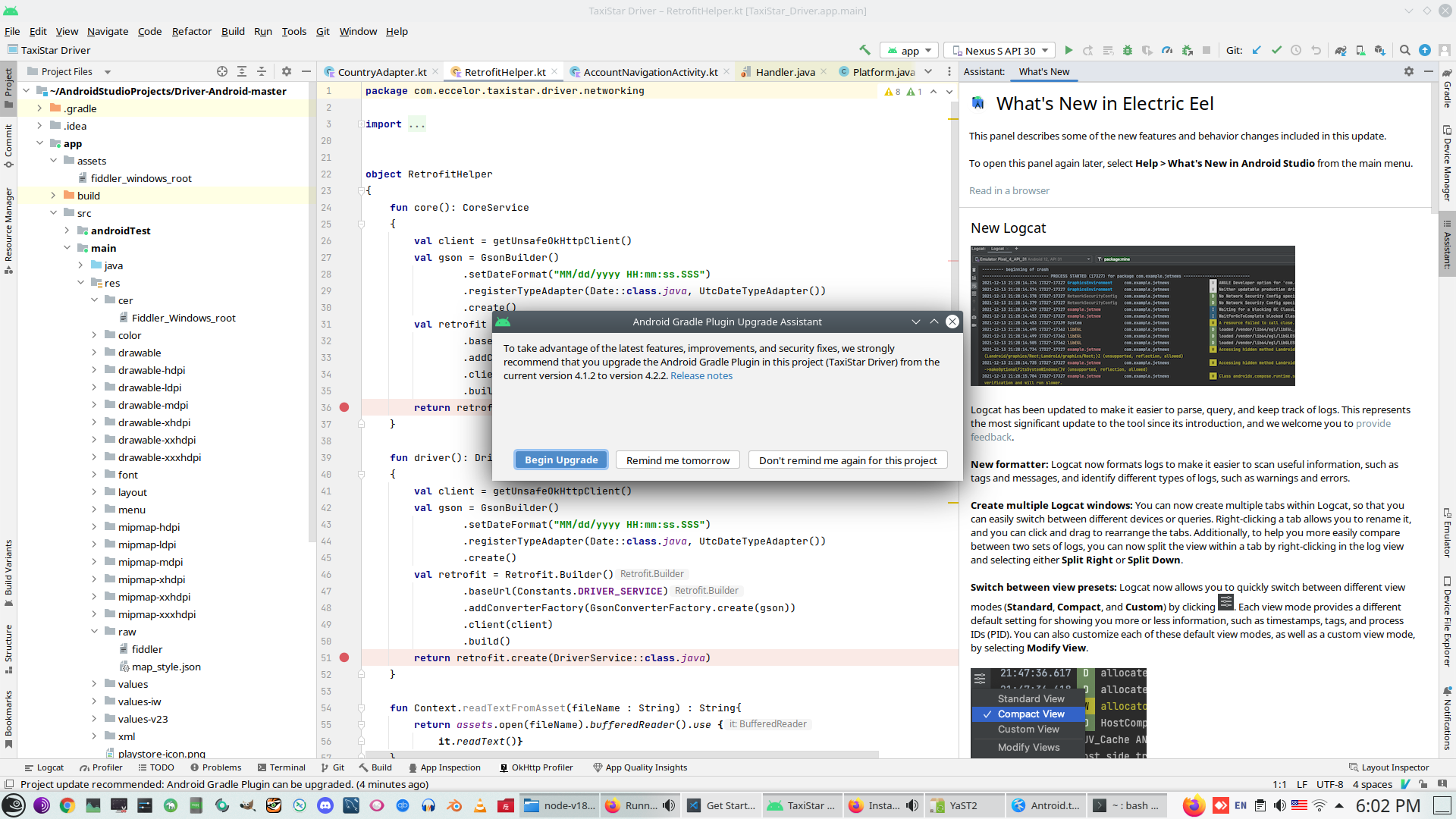Screen dimensions: 1456x819
Task: Click the Git commit checkmark icon
Action: click(x=1276, y=50)
